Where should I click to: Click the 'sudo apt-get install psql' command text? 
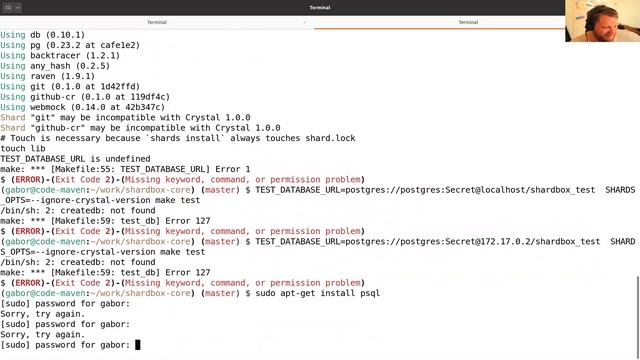coord(318,293)
